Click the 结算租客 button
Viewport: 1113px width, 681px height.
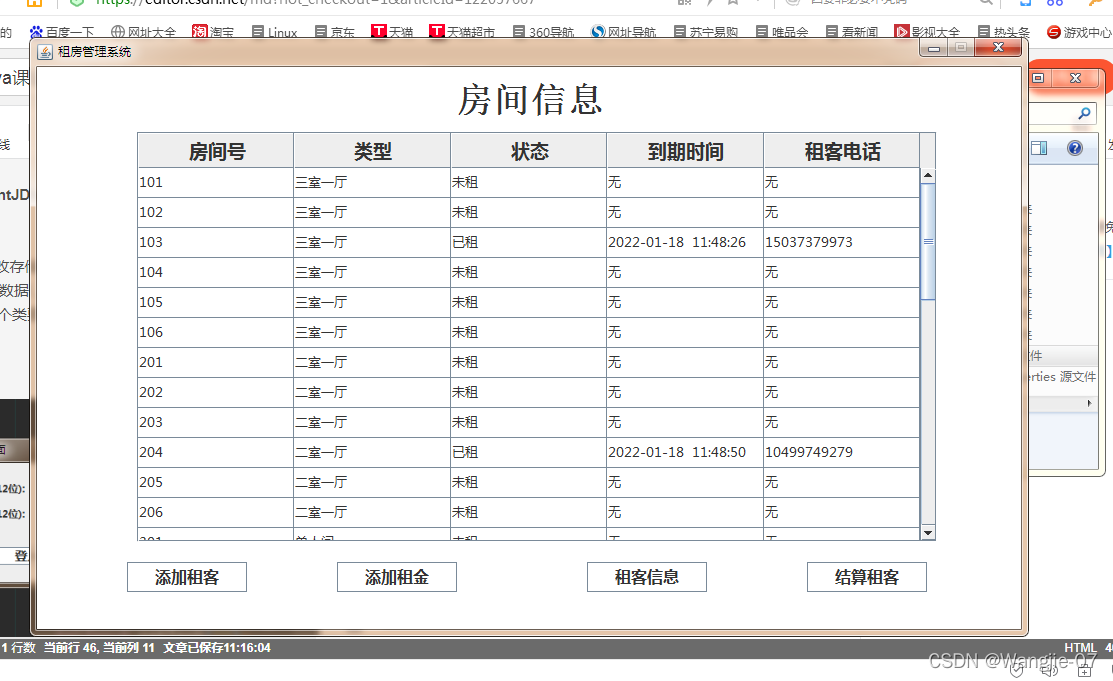(x=867, y=577)
